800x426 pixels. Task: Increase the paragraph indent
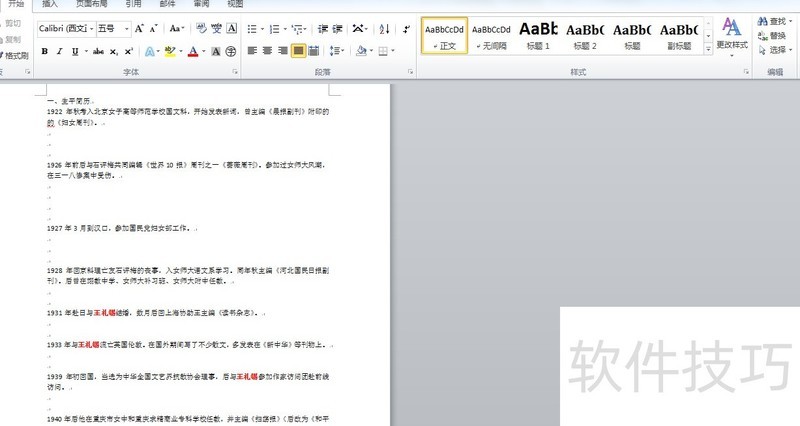[x=337, y=29]
